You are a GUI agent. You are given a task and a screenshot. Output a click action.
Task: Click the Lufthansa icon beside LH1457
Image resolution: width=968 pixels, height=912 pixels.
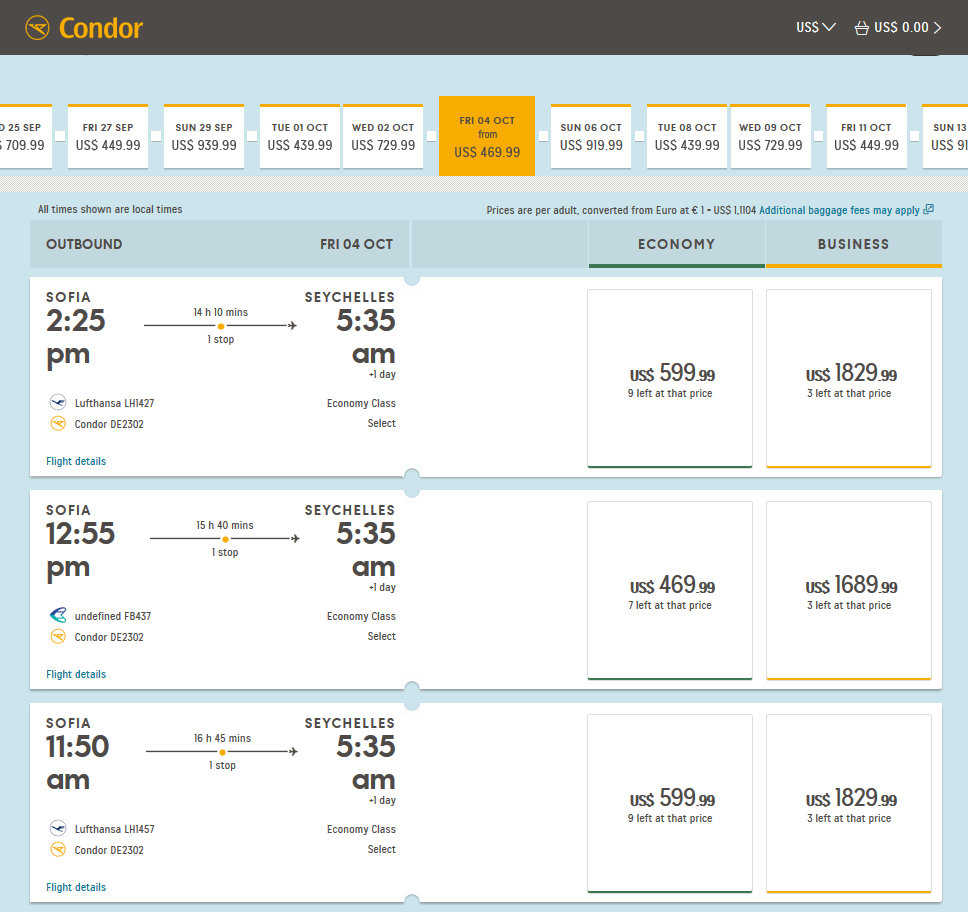58,829
